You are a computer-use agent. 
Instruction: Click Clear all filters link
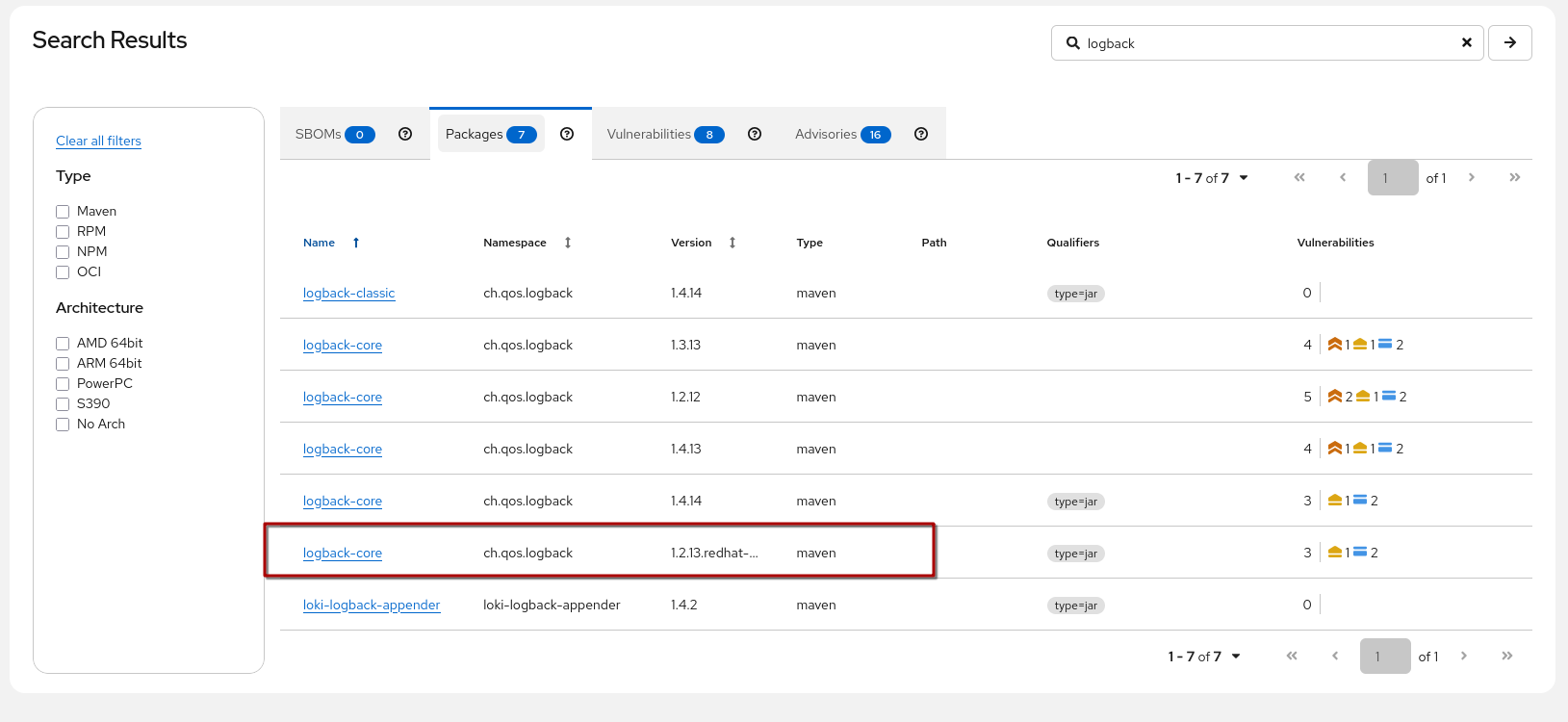click(x=98, y=141)
